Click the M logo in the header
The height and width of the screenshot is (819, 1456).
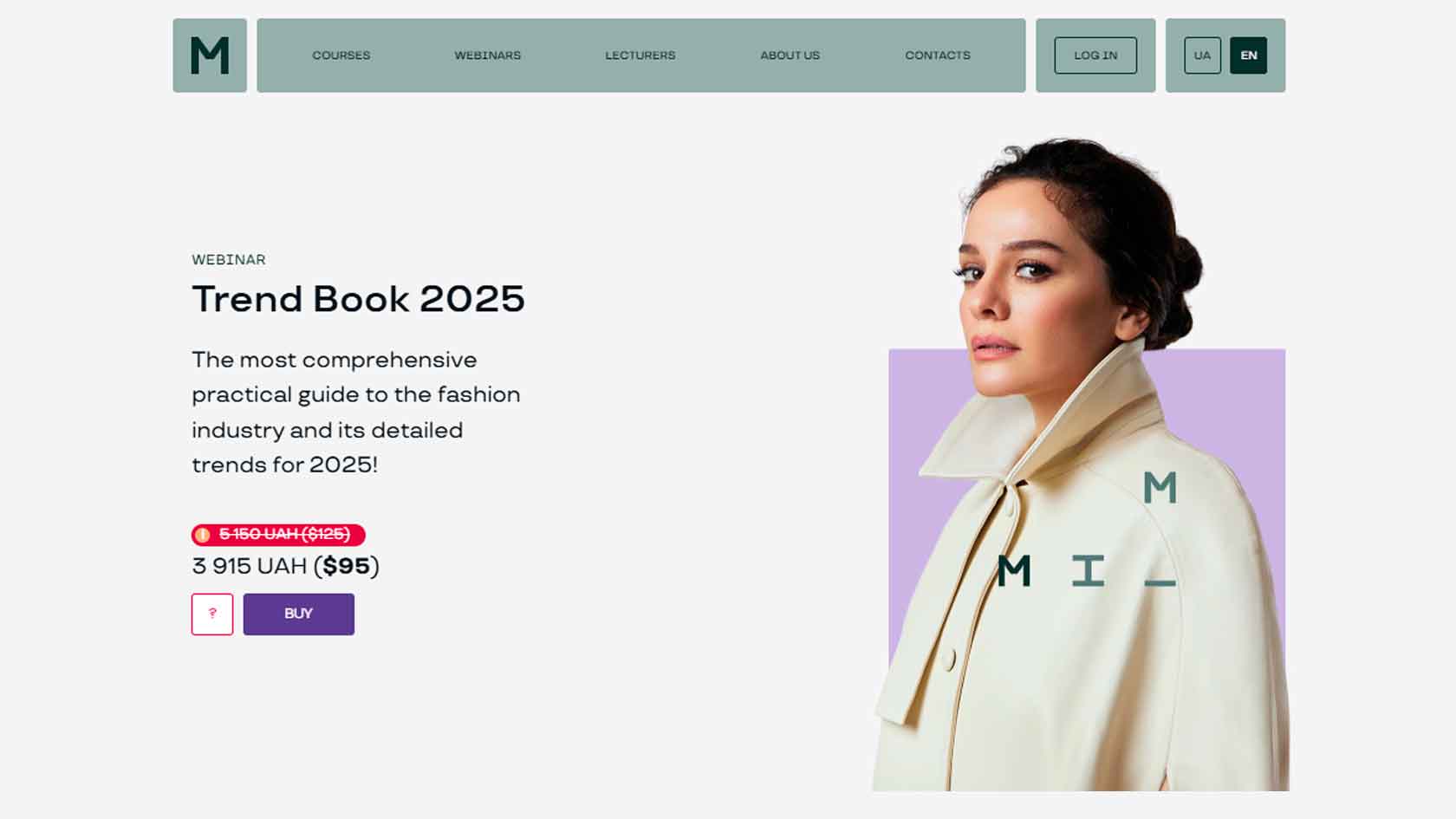210,55
